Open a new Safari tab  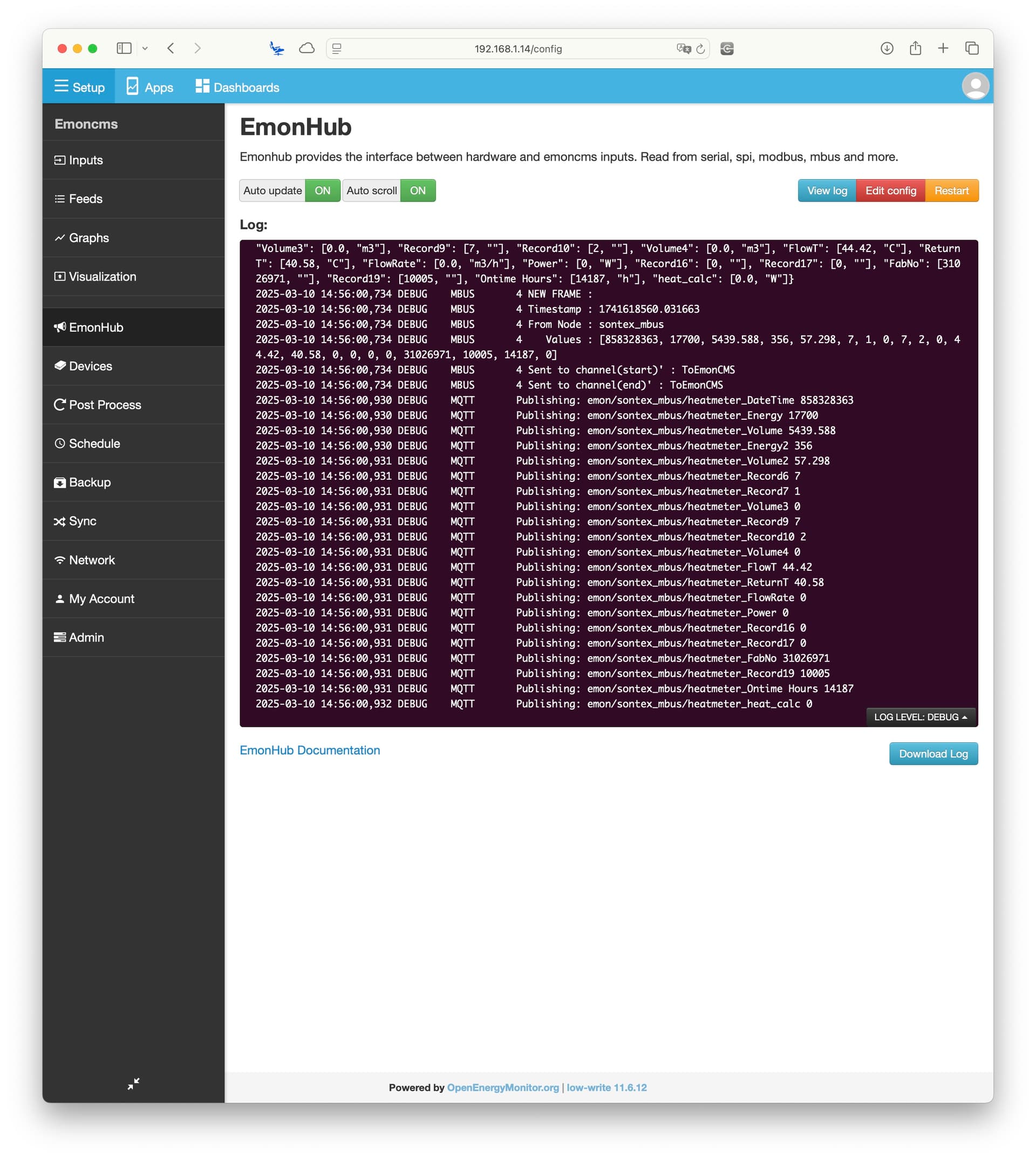point(943,49)
